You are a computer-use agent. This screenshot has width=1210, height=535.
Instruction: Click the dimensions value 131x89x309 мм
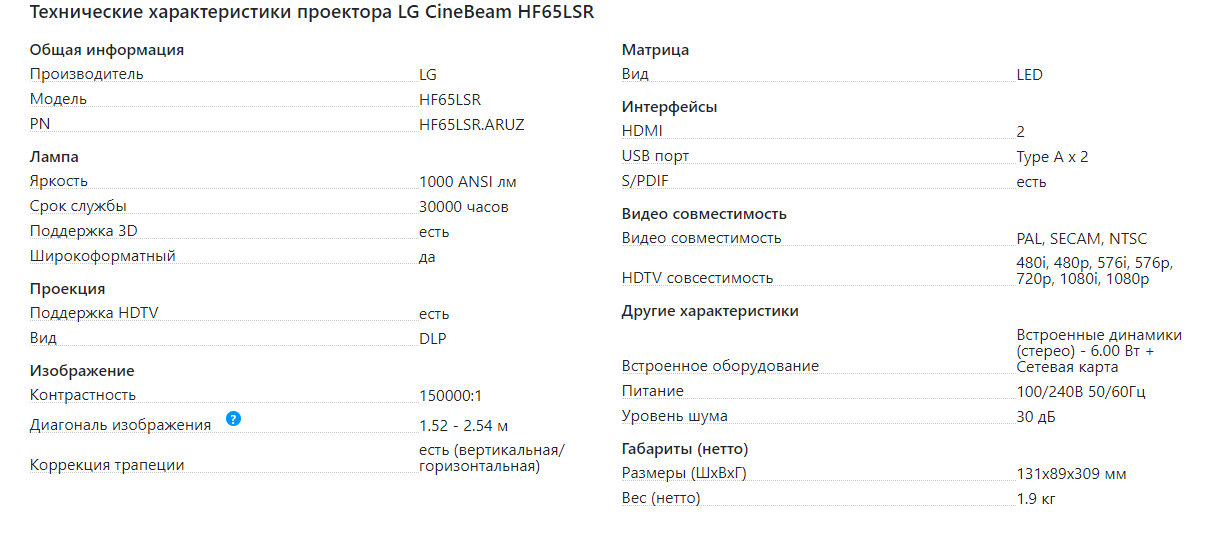click(x=1072, y=474)
